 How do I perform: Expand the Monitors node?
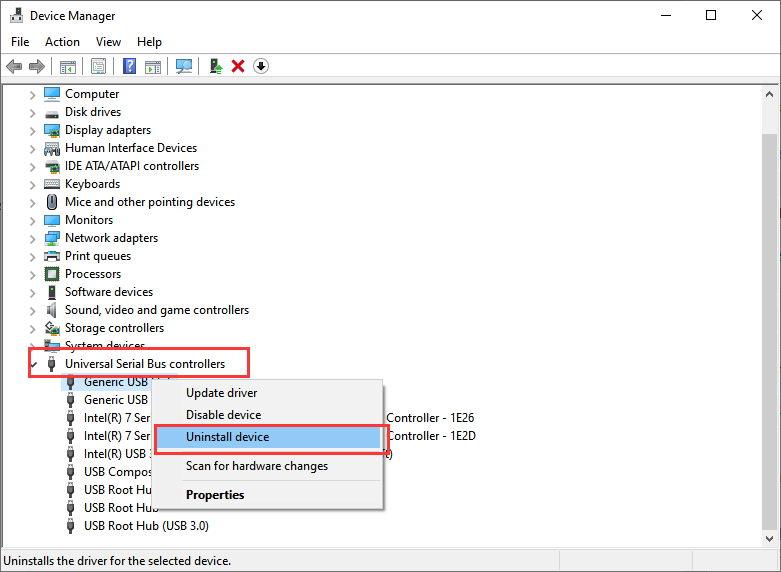point(32,221)
